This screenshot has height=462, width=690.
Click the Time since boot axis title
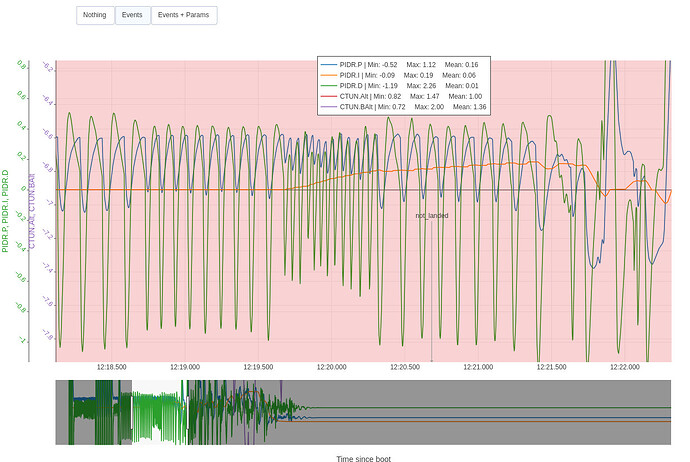[x=363, y=457]
